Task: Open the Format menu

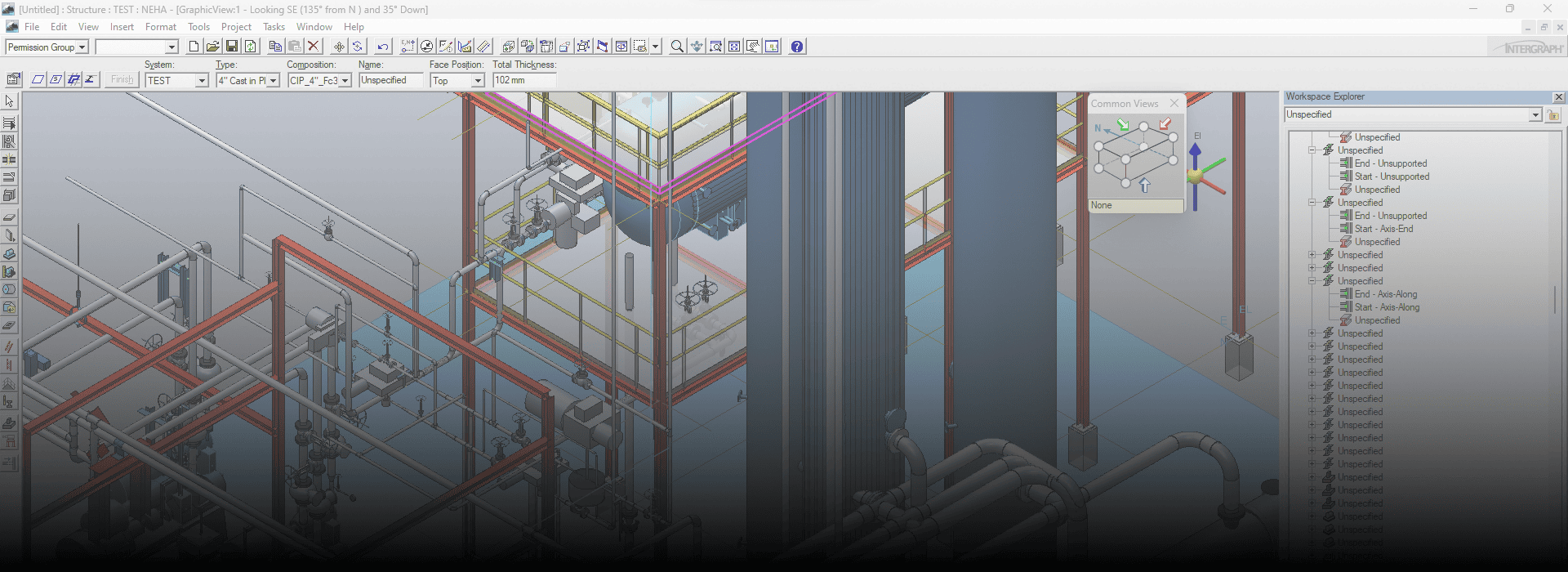Action: click(x=161, y=27)
